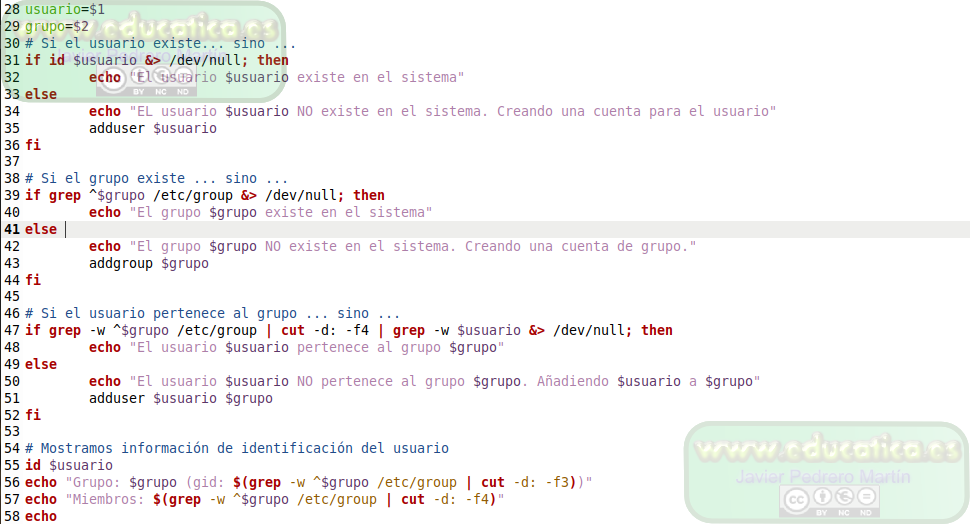Click the fi keyword on line 52

point(33,415)
